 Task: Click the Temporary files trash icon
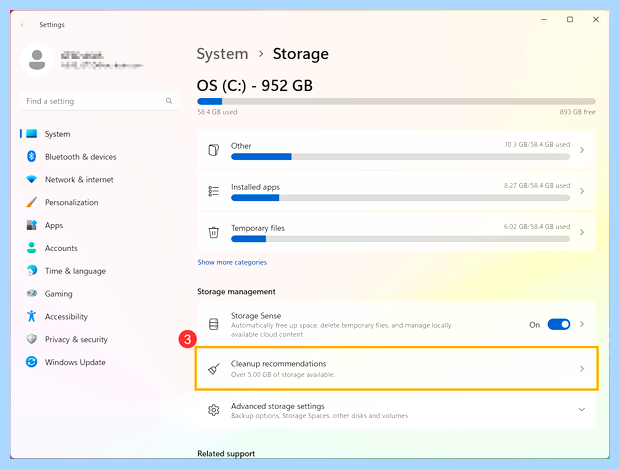(x=214, y=232)
